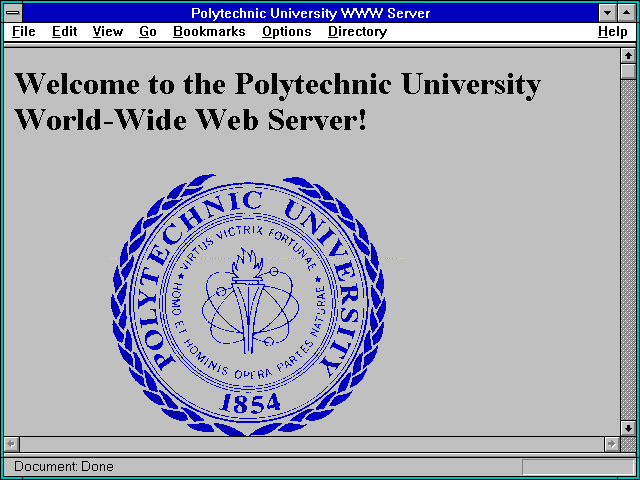The width and height of the screenshot is (640, 480).
Task: Click the minimize down-arrow button in title bar
Action: point(607,13)
